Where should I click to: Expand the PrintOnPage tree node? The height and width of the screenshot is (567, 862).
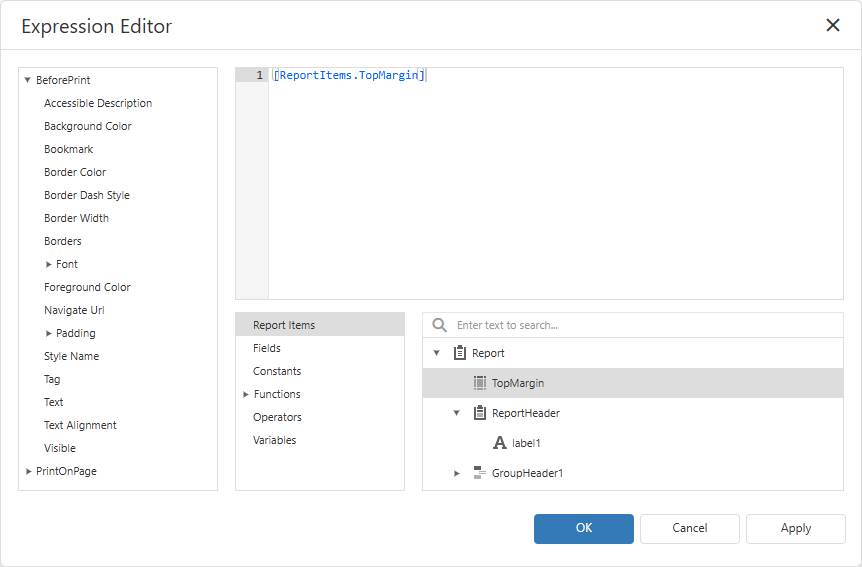click(28, 471)
